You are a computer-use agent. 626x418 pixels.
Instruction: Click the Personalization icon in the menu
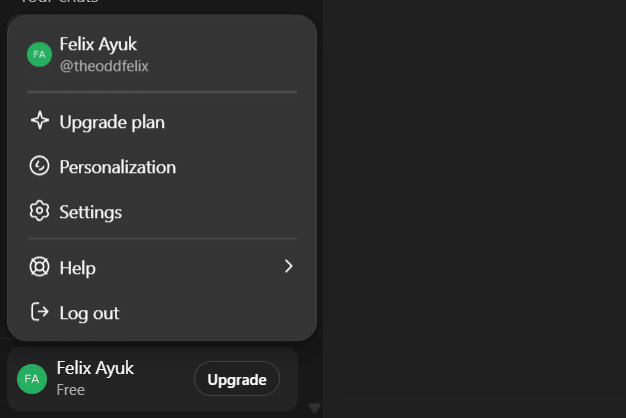pos(40,167)
